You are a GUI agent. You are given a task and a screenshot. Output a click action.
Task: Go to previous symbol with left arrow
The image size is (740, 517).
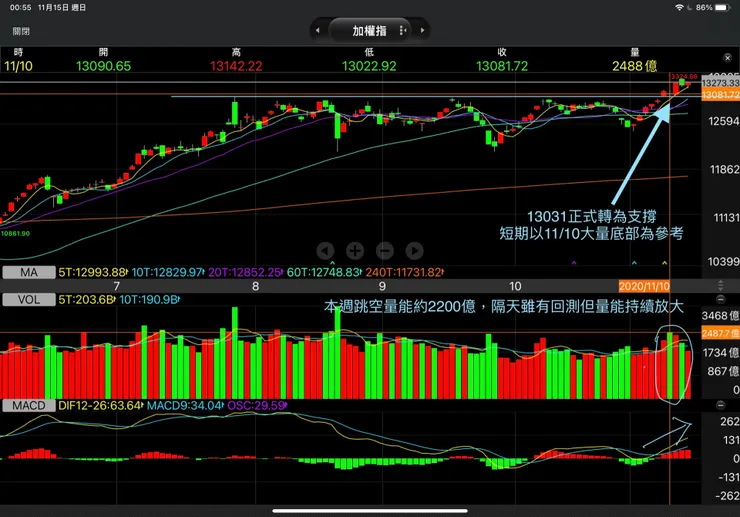pyautogui.click(x=318, y=30)
